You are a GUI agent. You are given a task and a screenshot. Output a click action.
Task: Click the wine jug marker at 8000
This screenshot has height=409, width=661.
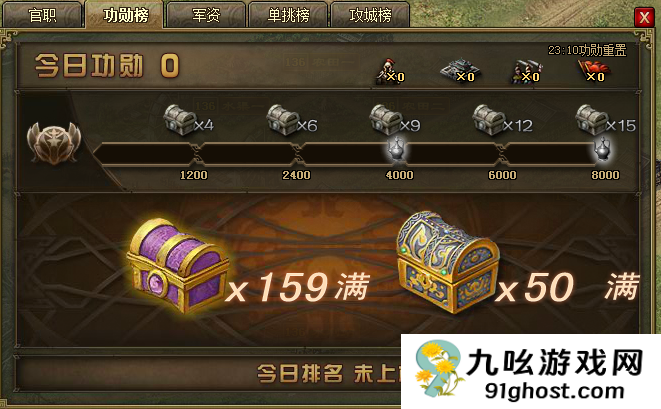[603, 149]
